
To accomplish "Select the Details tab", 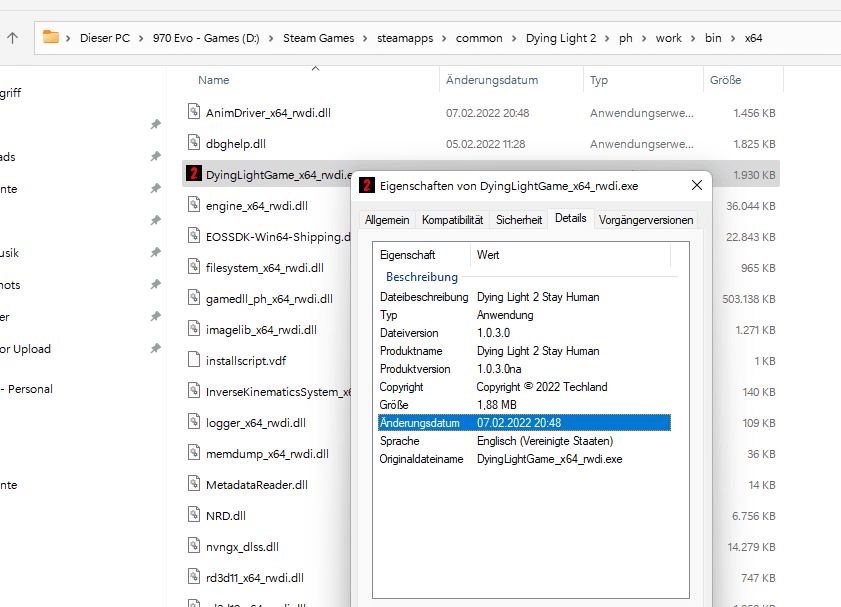I will (571, 218).
